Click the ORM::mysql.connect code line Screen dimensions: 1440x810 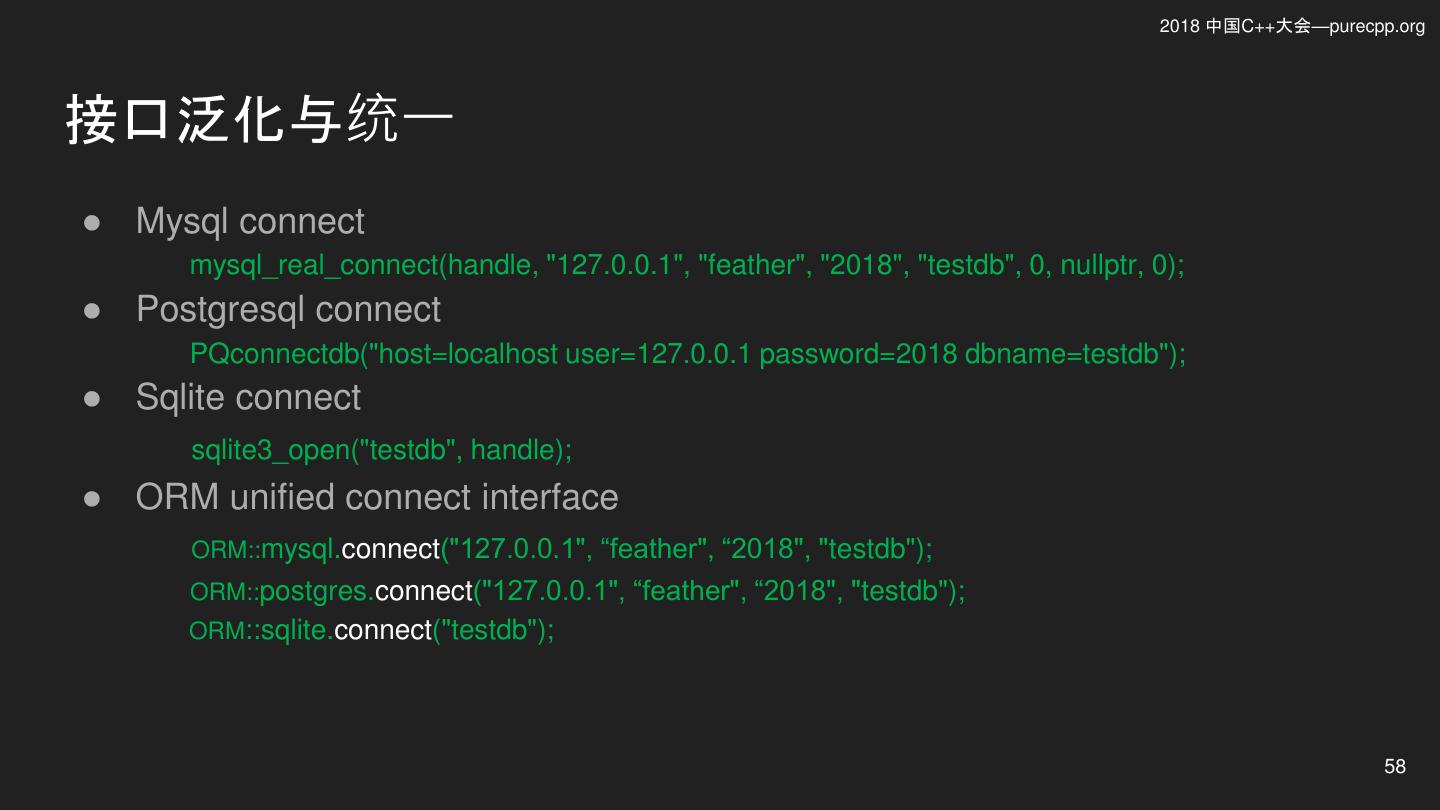pyautogui.click(x=562, y=549)
